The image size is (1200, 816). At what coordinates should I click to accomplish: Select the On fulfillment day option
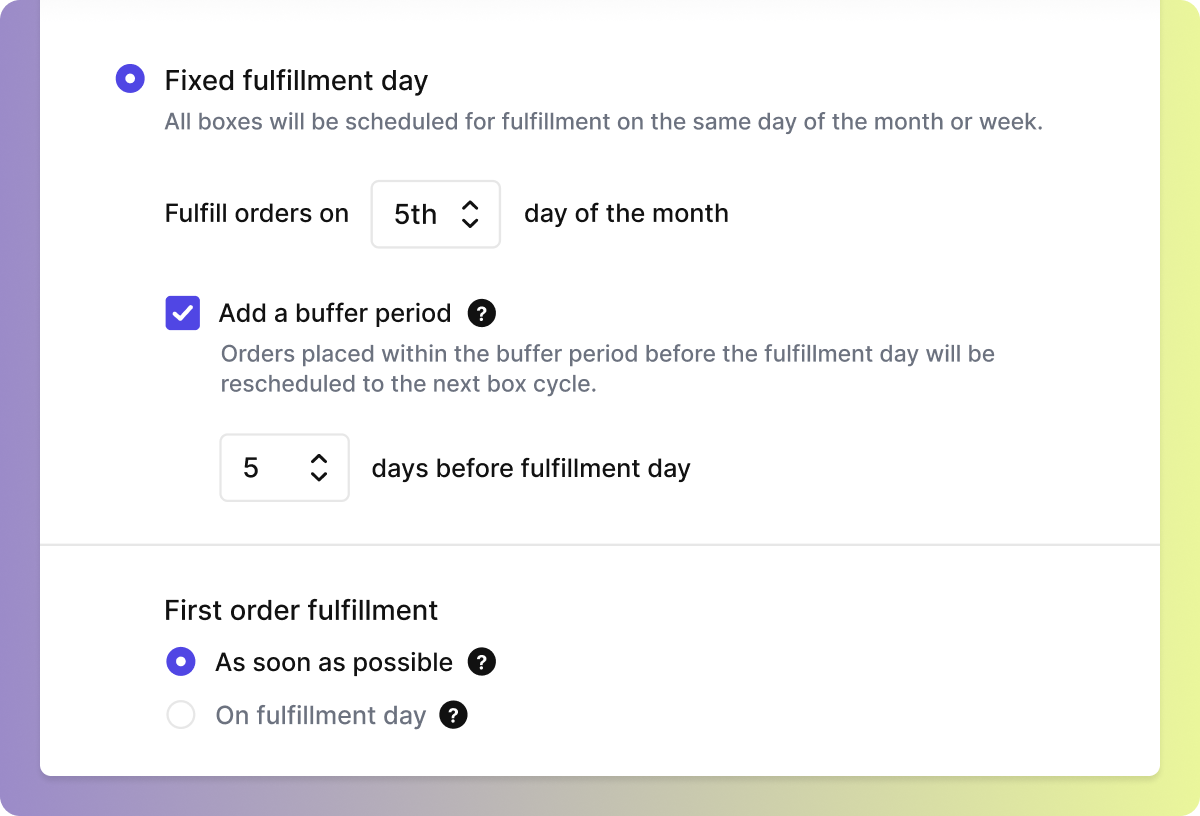(181, 715)
